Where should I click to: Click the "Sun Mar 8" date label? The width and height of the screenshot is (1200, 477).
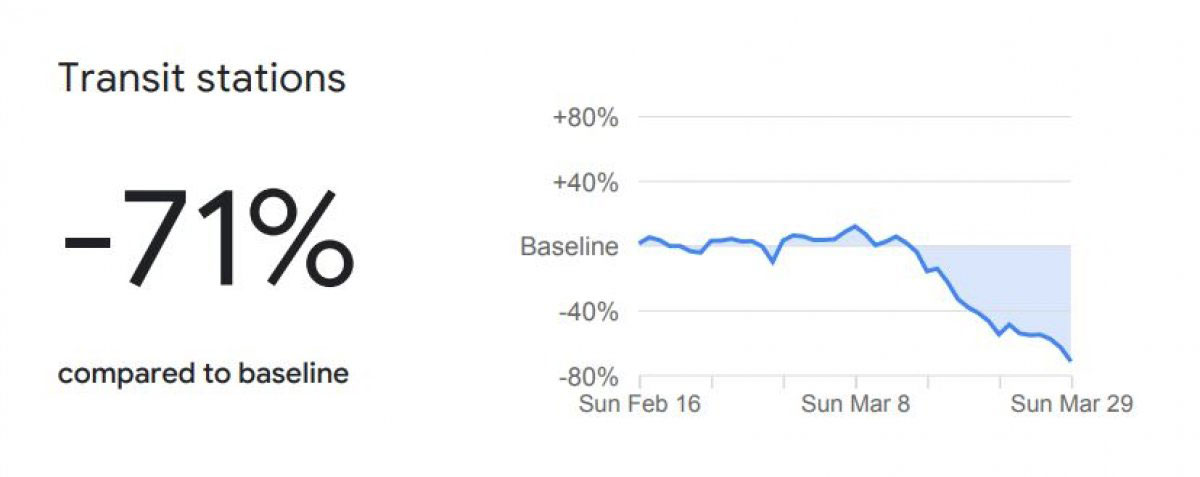pyautogui.click(x=856, y=405)
